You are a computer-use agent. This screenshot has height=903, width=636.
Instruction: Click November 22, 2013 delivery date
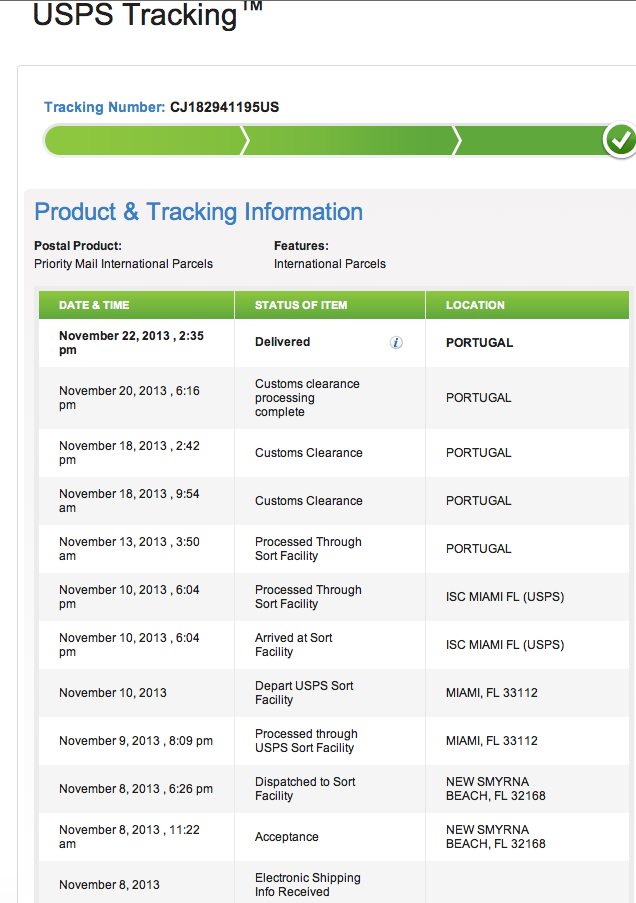(x=131, y=343)
